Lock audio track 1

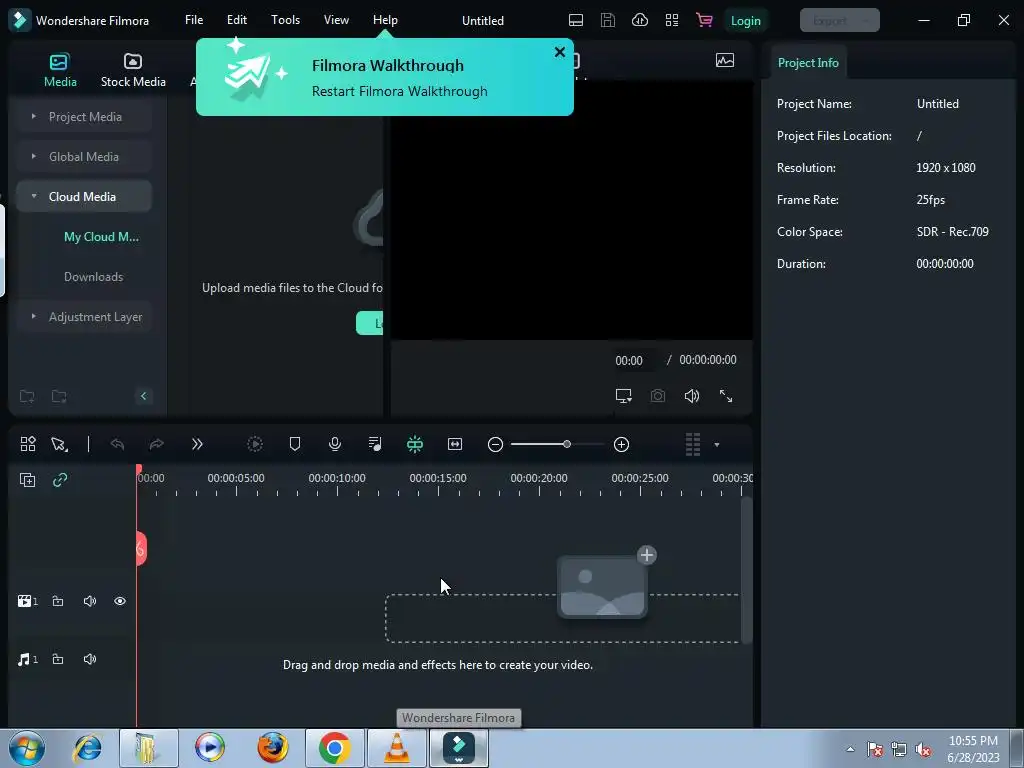coord(58,659)
